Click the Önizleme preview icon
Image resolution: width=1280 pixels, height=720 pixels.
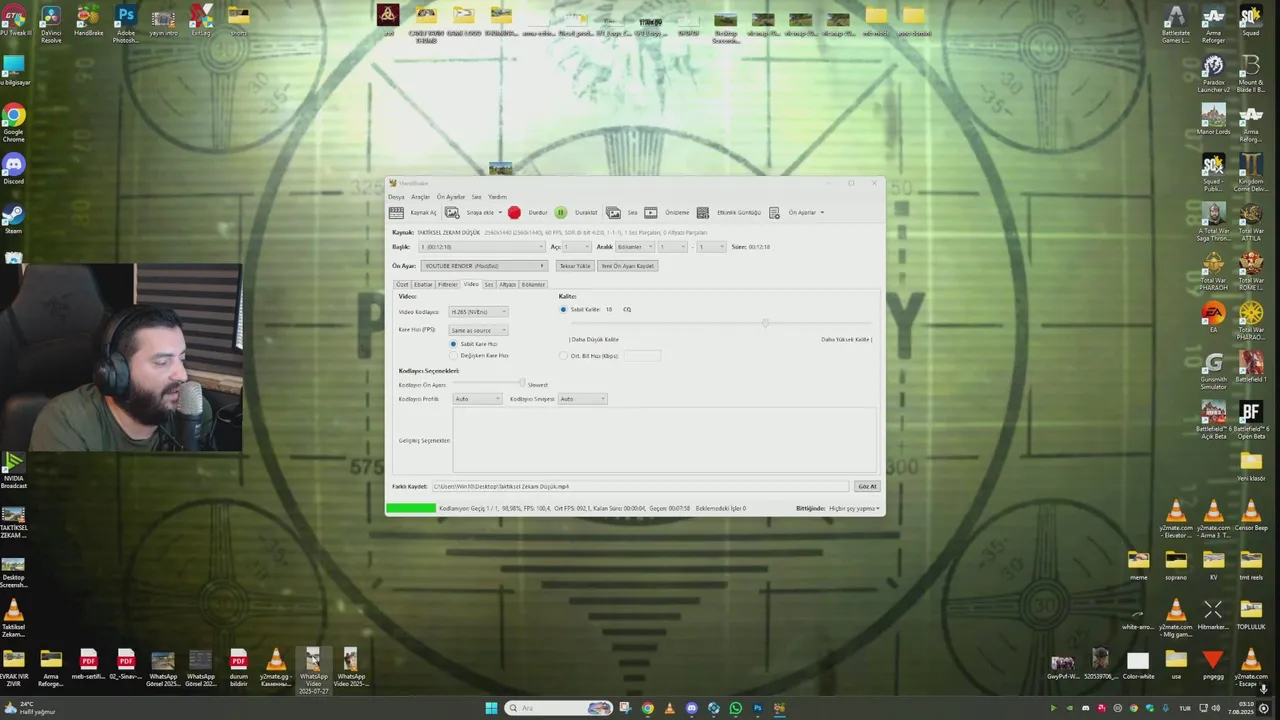pyautogui.click(x=651, y=212)
